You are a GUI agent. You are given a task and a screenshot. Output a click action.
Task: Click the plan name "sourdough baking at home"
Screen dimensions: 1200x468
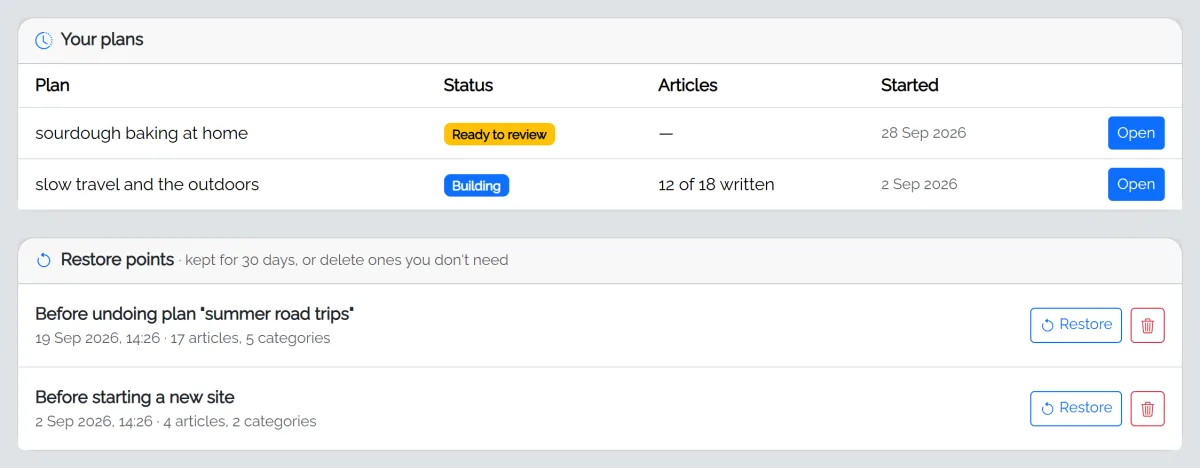point(141,133)
